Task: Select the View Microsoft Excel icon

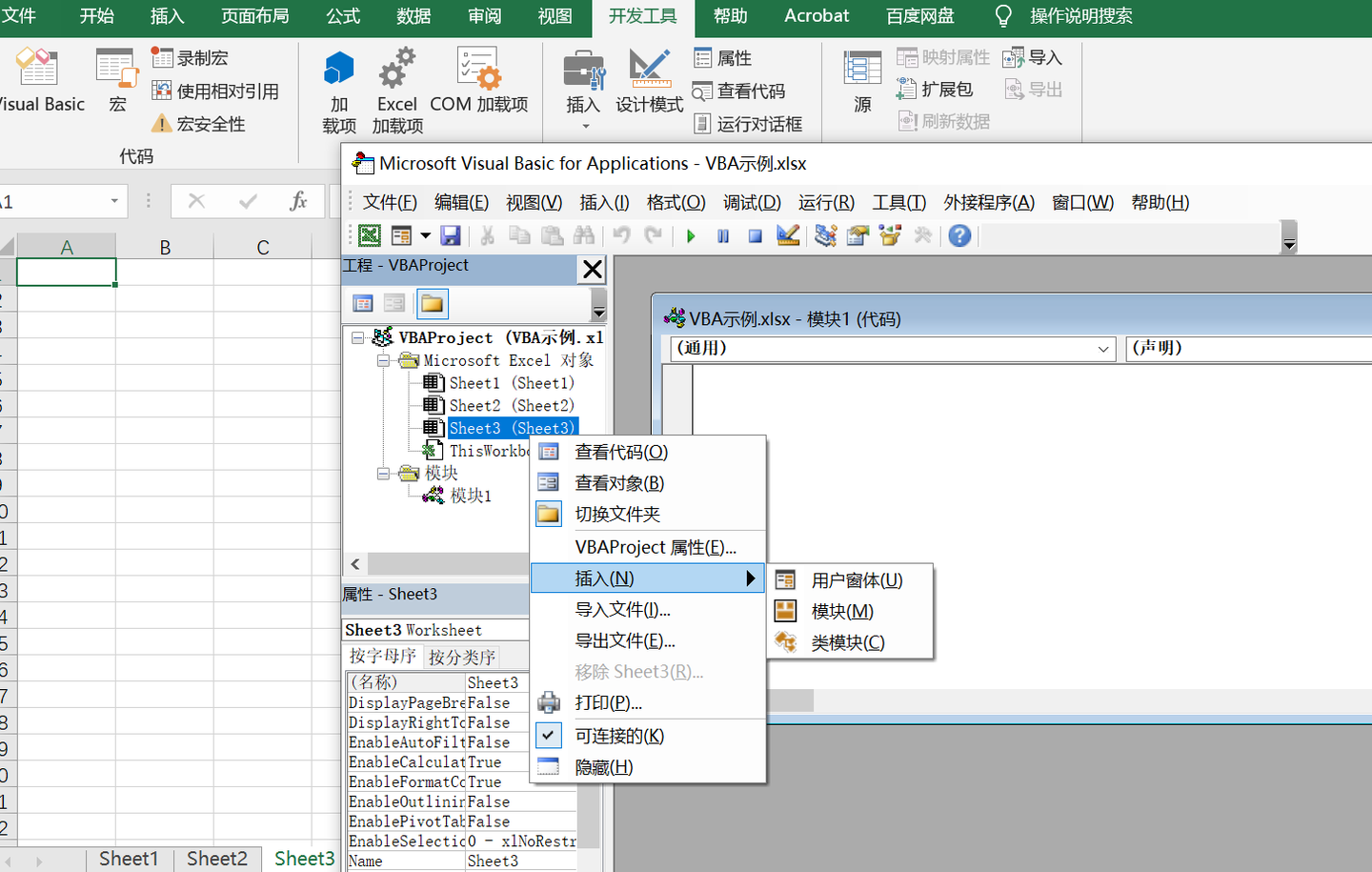Action: pyautogui.click(x=369, y=235)
